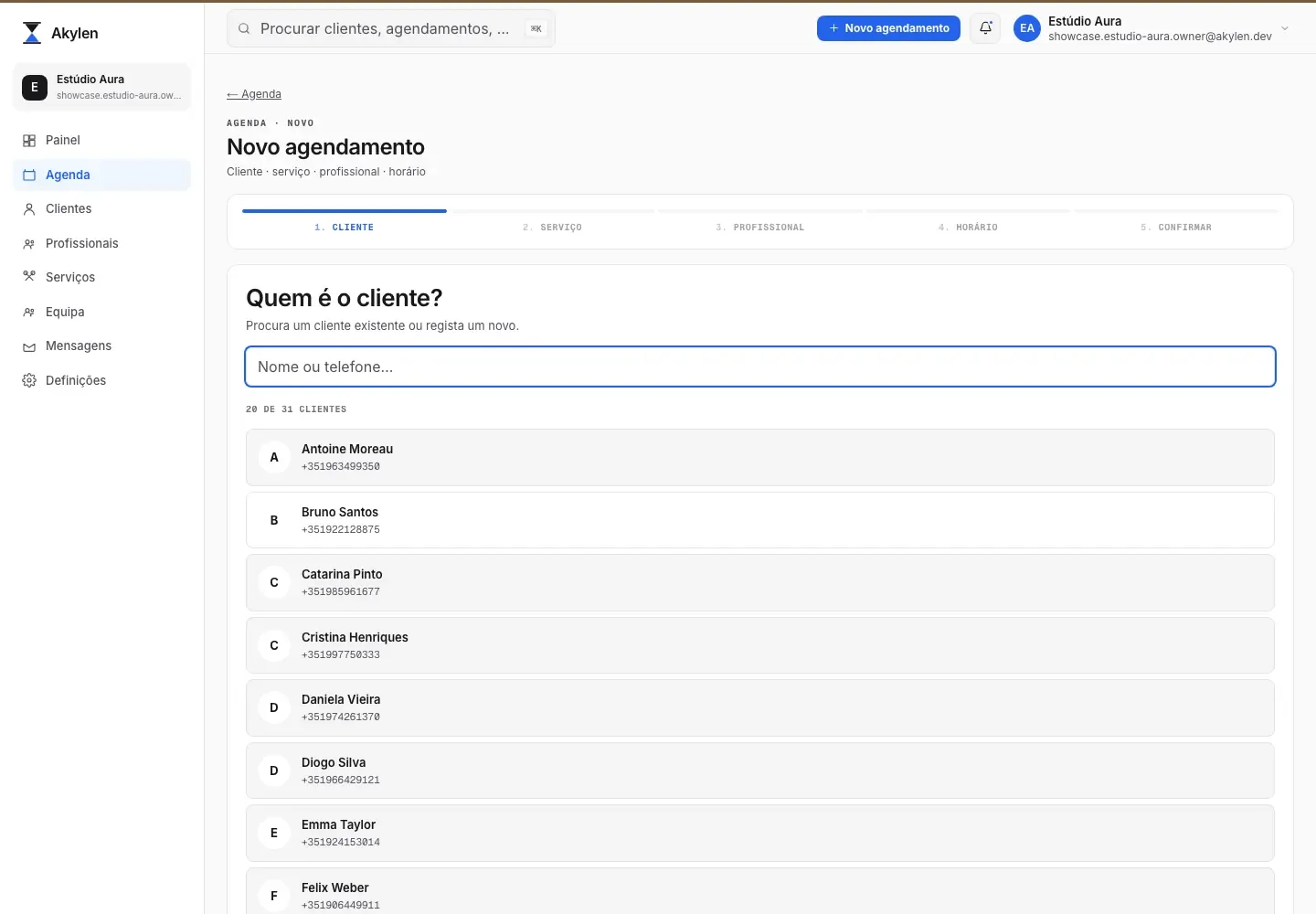Click phone number +351963499350
The image size is (1316, 914).
pyautogui.click(x=341, y=467)
